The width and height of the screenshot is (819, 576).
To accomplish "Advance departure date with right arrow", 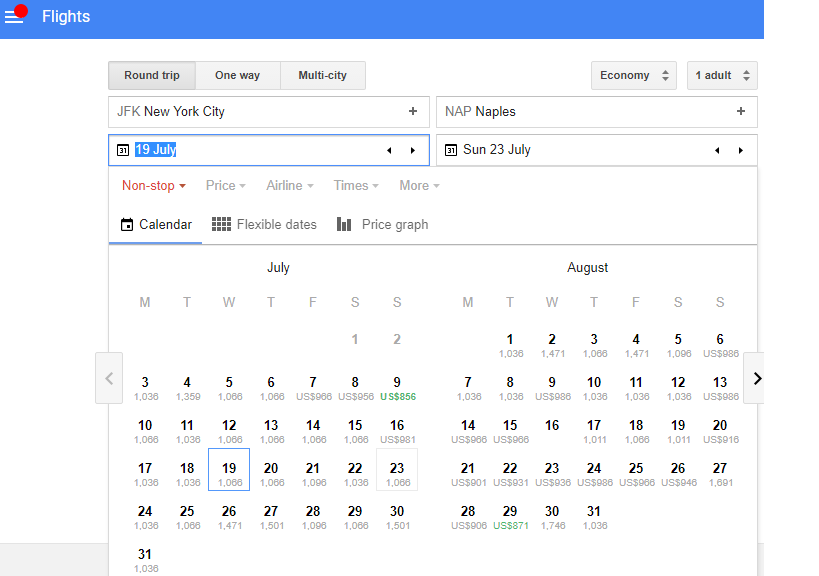I will tap(413, 150).
